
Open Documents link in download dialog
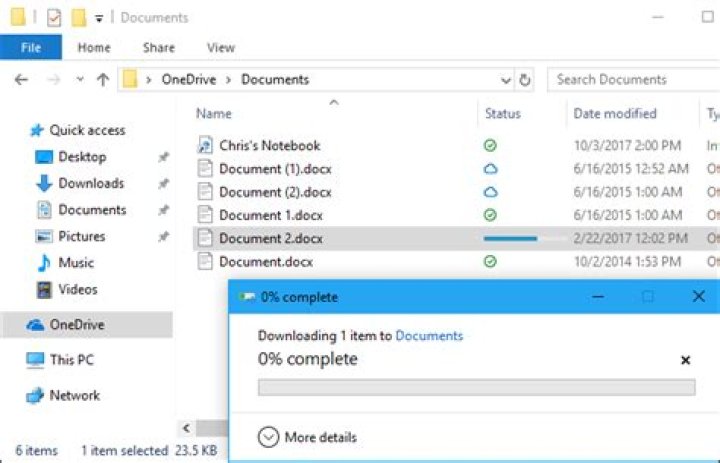(x=429, y=336)
